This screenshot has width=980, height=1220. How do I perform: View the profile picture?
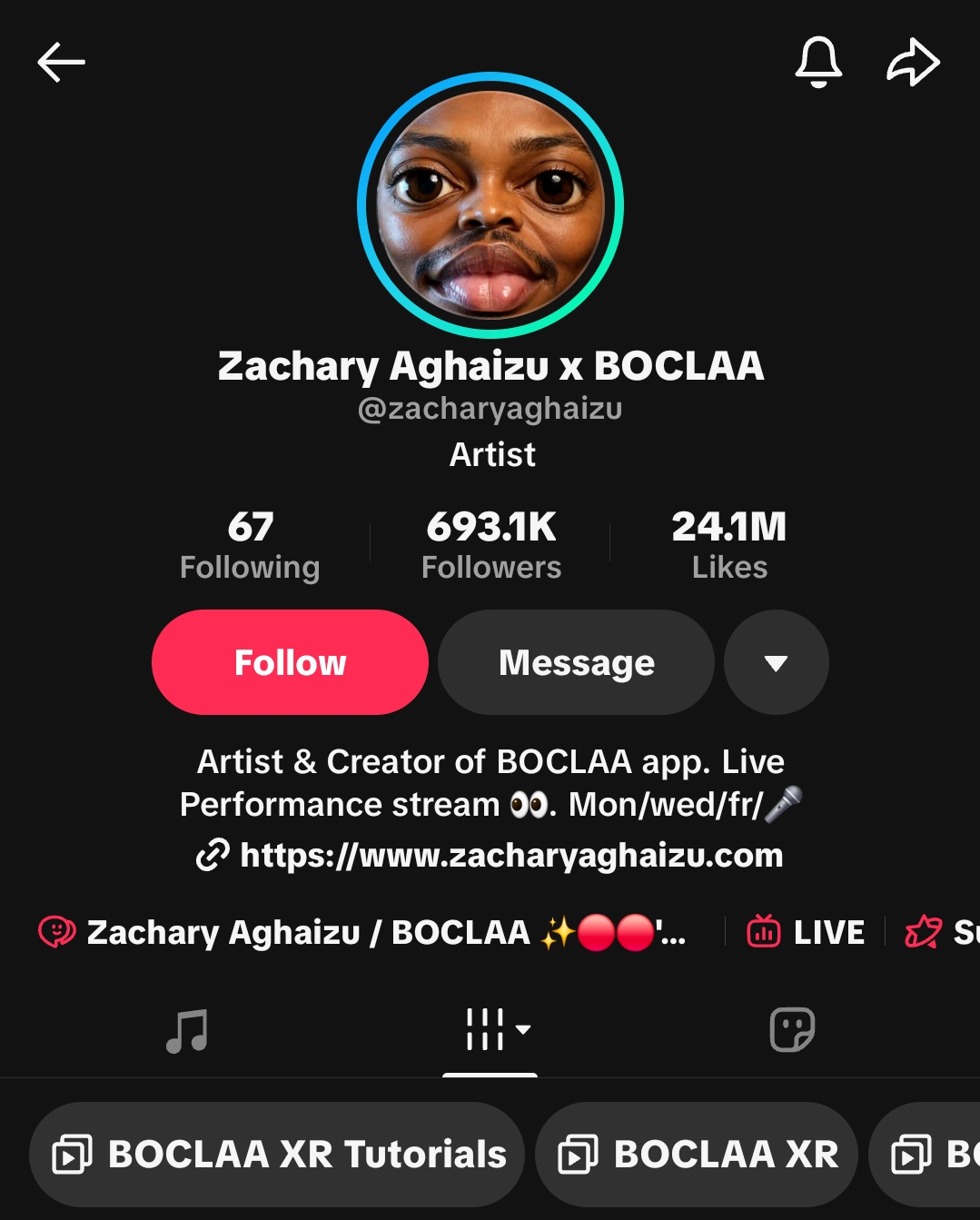pos(490,205)
